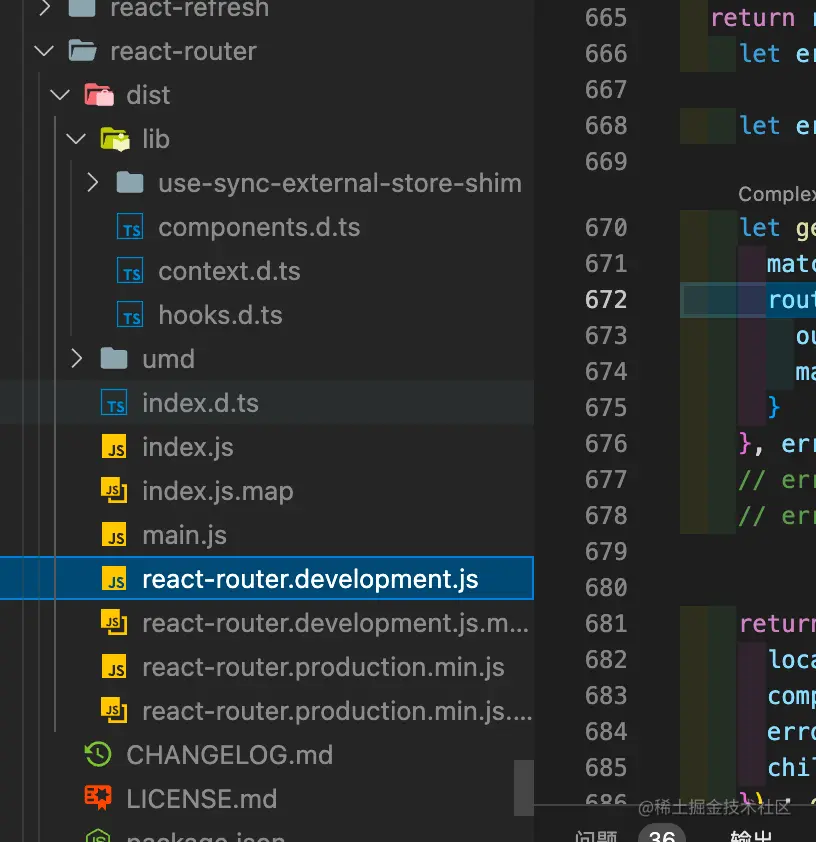Expand the react-refresh folder chevron
816x842 pixels.
[x=44, y=8]
